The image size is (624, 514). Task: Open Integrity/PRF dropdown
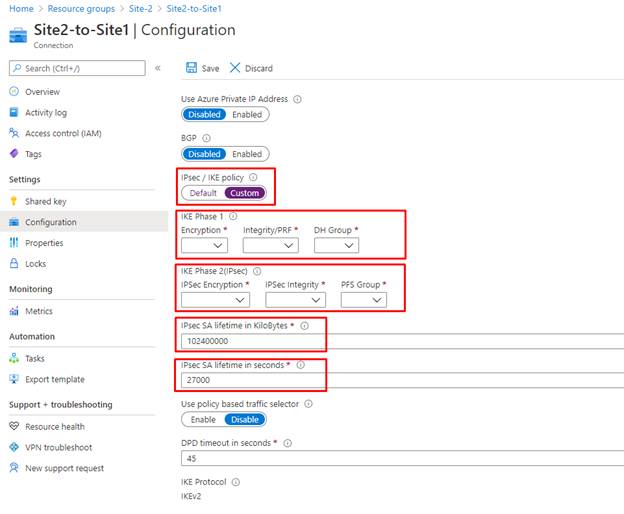271,245
